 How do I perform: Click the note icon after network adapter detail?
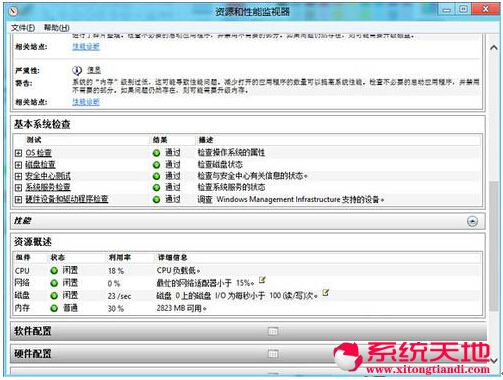point(262,280)
